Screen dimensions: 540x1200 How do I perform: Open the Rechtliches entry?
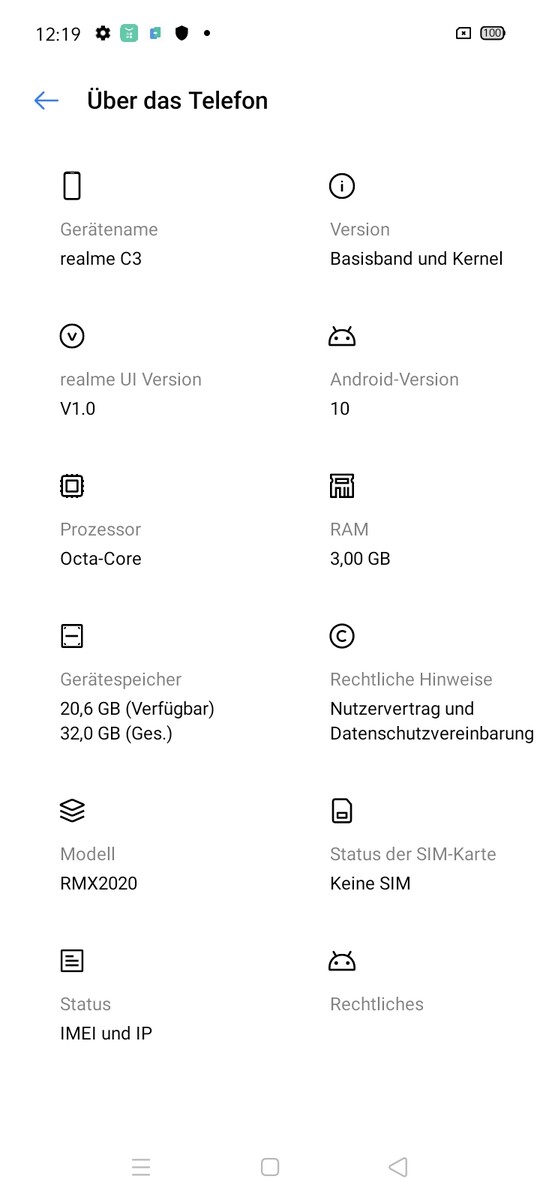coord(377,1004)
